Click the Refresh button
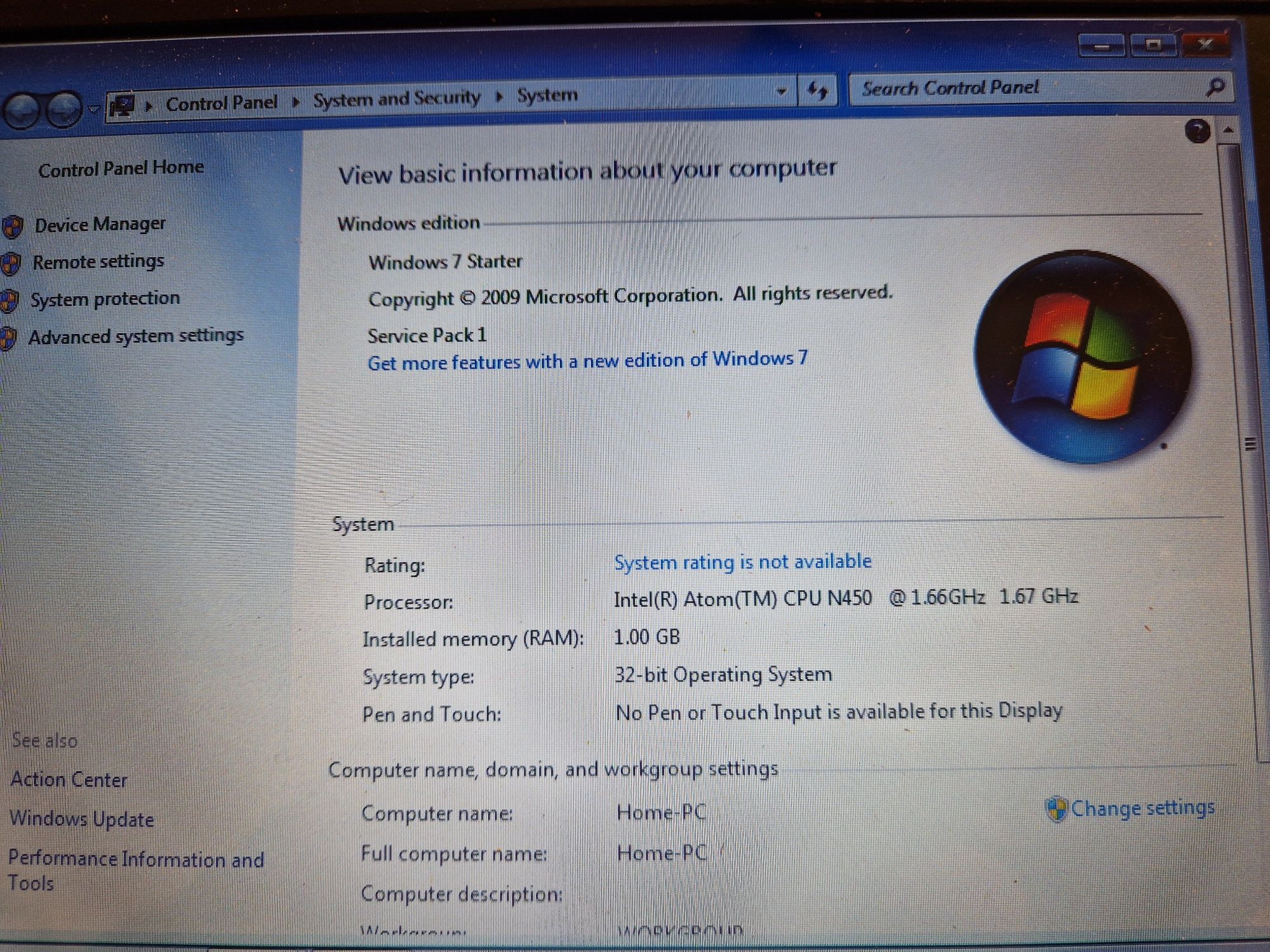 pyautogui.click(x=817, y=91)
